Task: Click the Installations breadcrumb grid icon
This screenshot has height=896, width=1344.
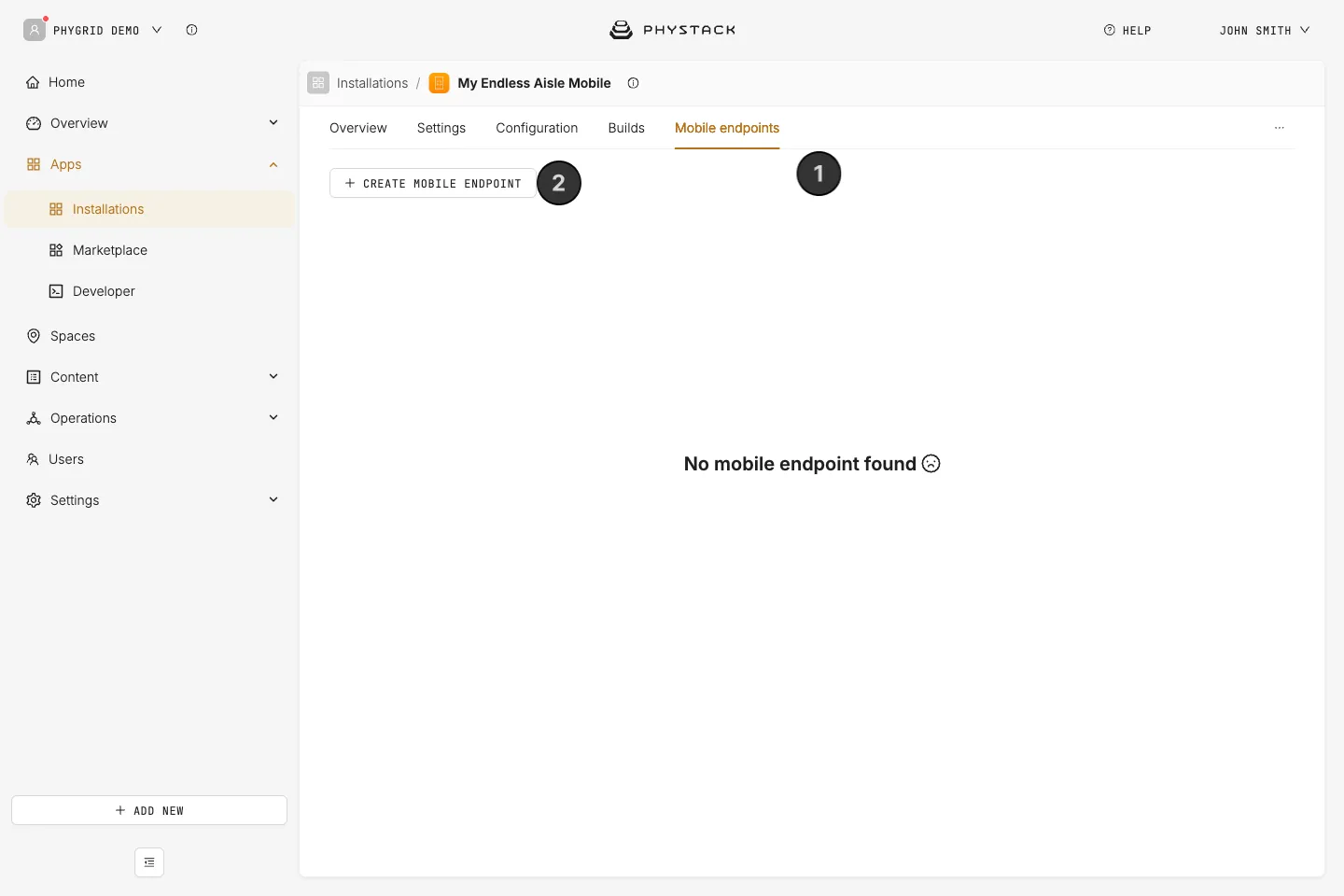Action: (x=318, y=83)
